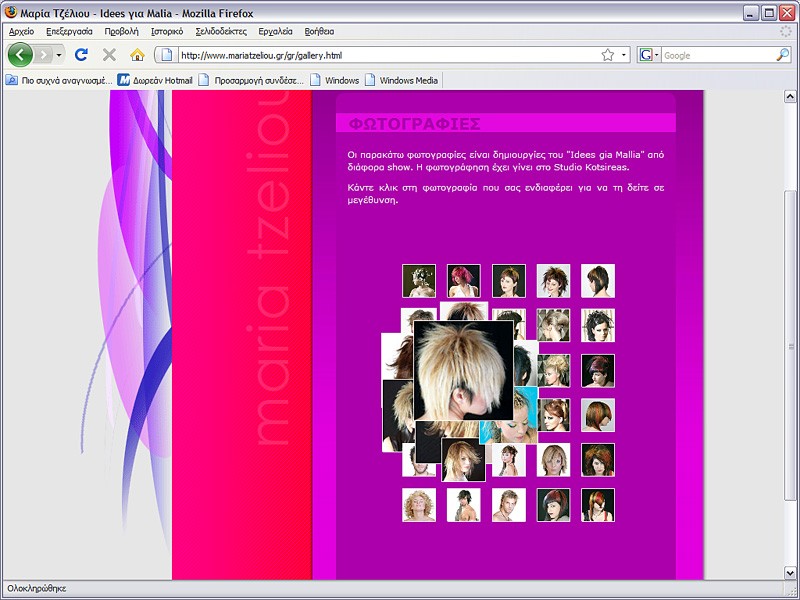The height and width of the screenshot is (600, 800).
Task: Open top-row thumbnail of short brown hair on dark background
Action: click(x=509, y=281)
